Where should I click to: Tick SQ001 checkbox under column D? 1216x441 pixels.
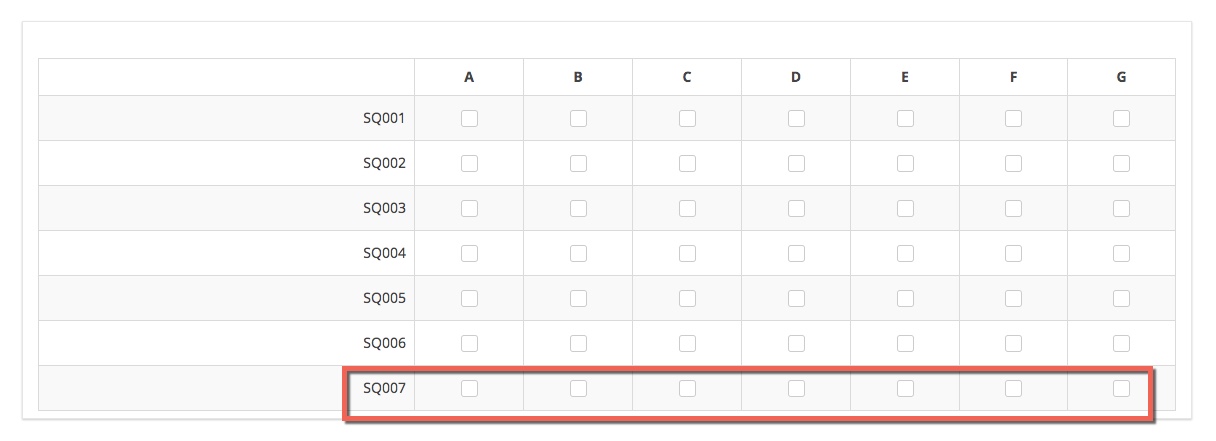click(x=796, y=118)
